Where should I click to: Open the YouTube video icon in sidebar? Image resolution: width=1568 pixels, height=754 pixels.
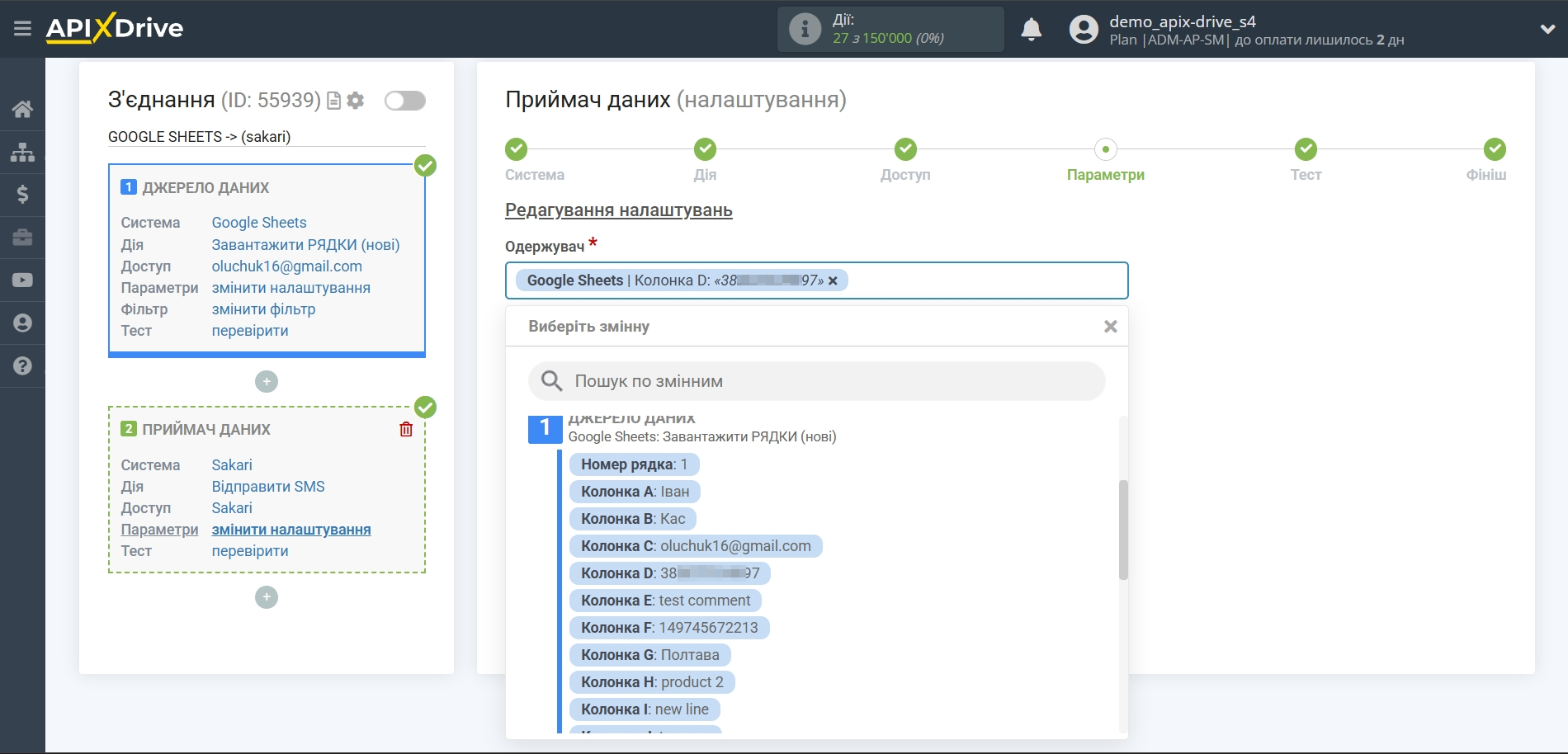(22, 280)
